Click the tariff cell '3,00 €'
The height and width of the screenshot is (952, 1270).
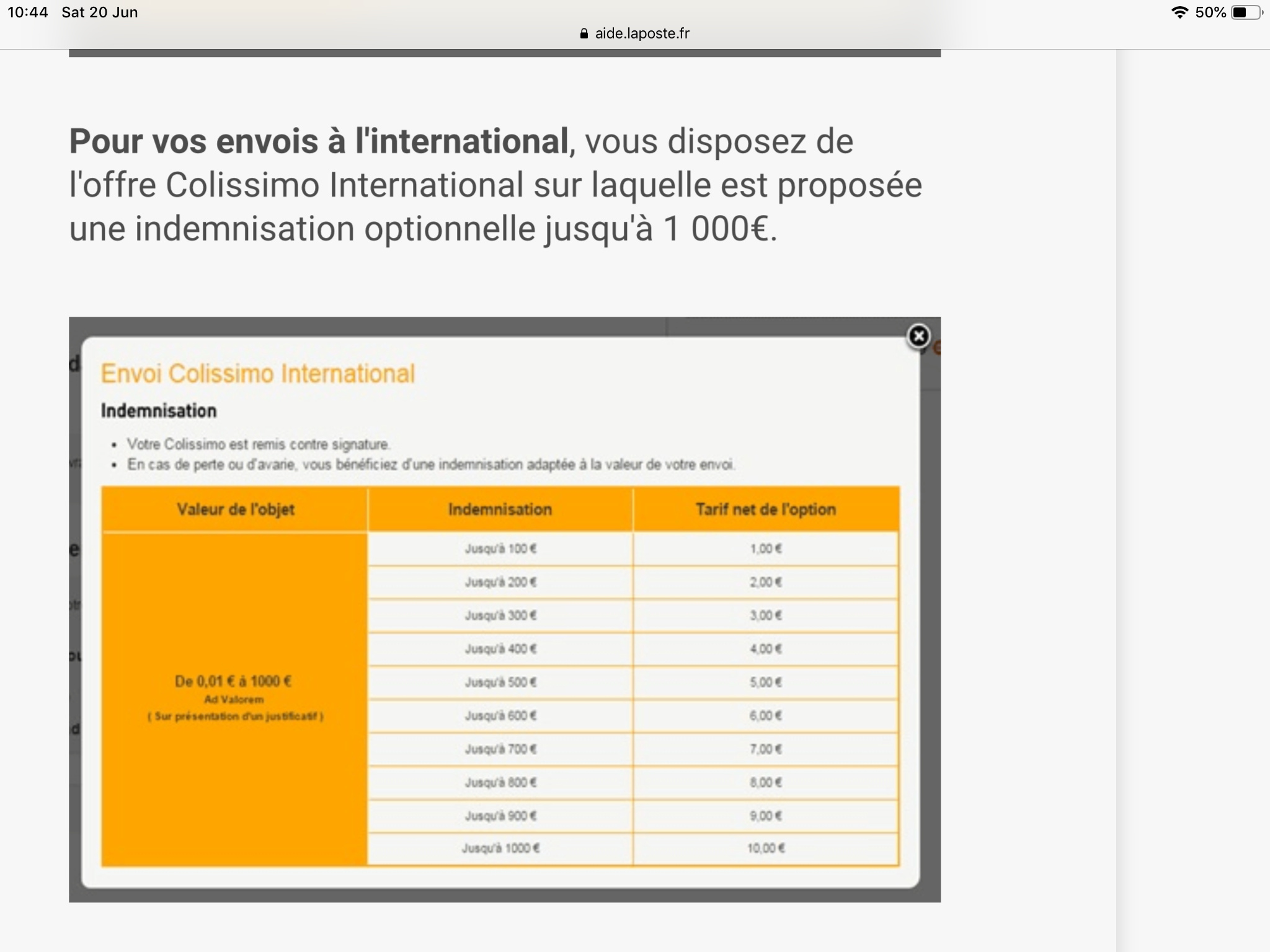(766, 616)
